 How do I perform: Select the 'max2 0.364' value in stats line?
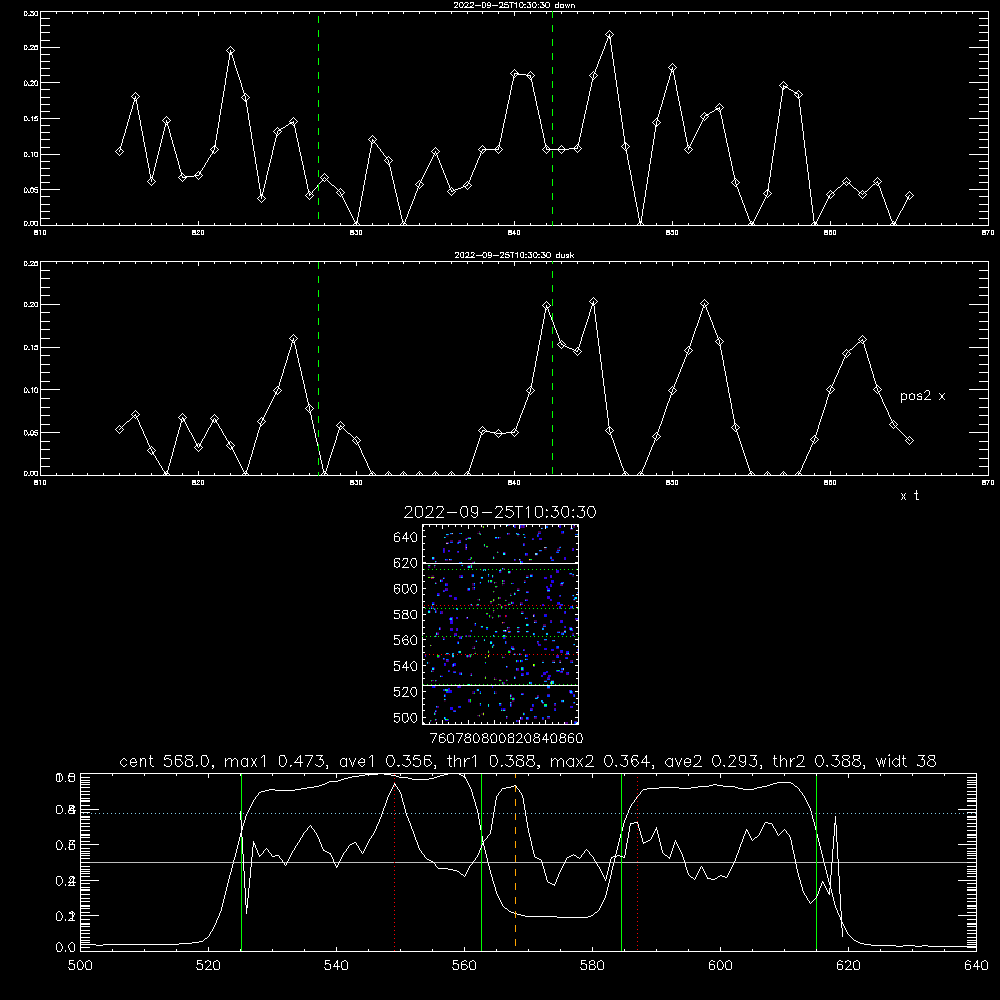click(599, 761)
